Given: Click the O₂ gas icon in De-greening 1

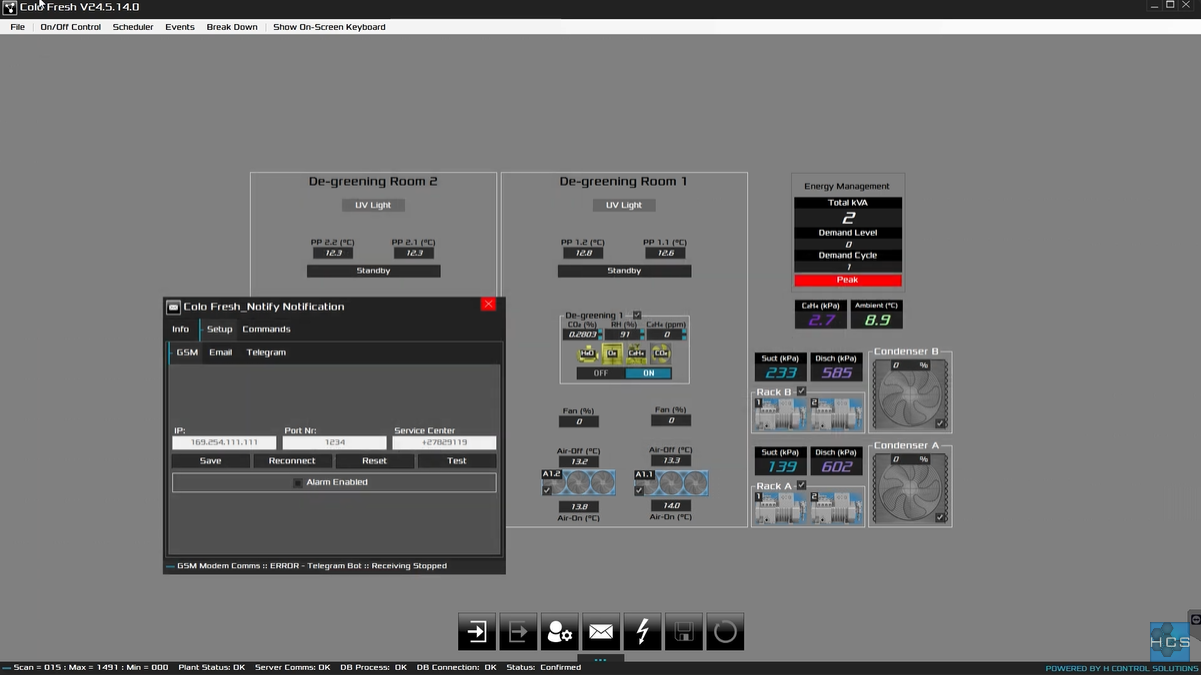Looking at the screenshot, I should [612, 353].
